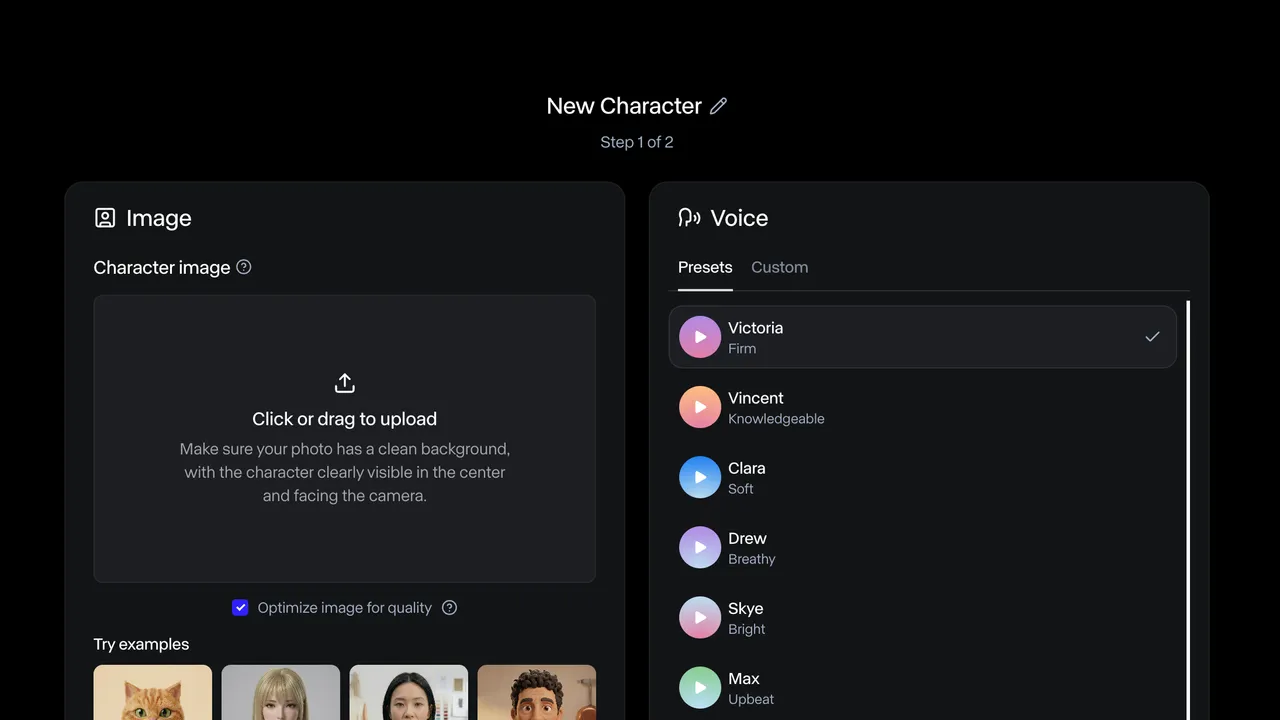Image resolution: width=1280 pixels, height=720 pixels.
Task: Click the voice list vertical scrollbar
Action: tap(1188, 510)
